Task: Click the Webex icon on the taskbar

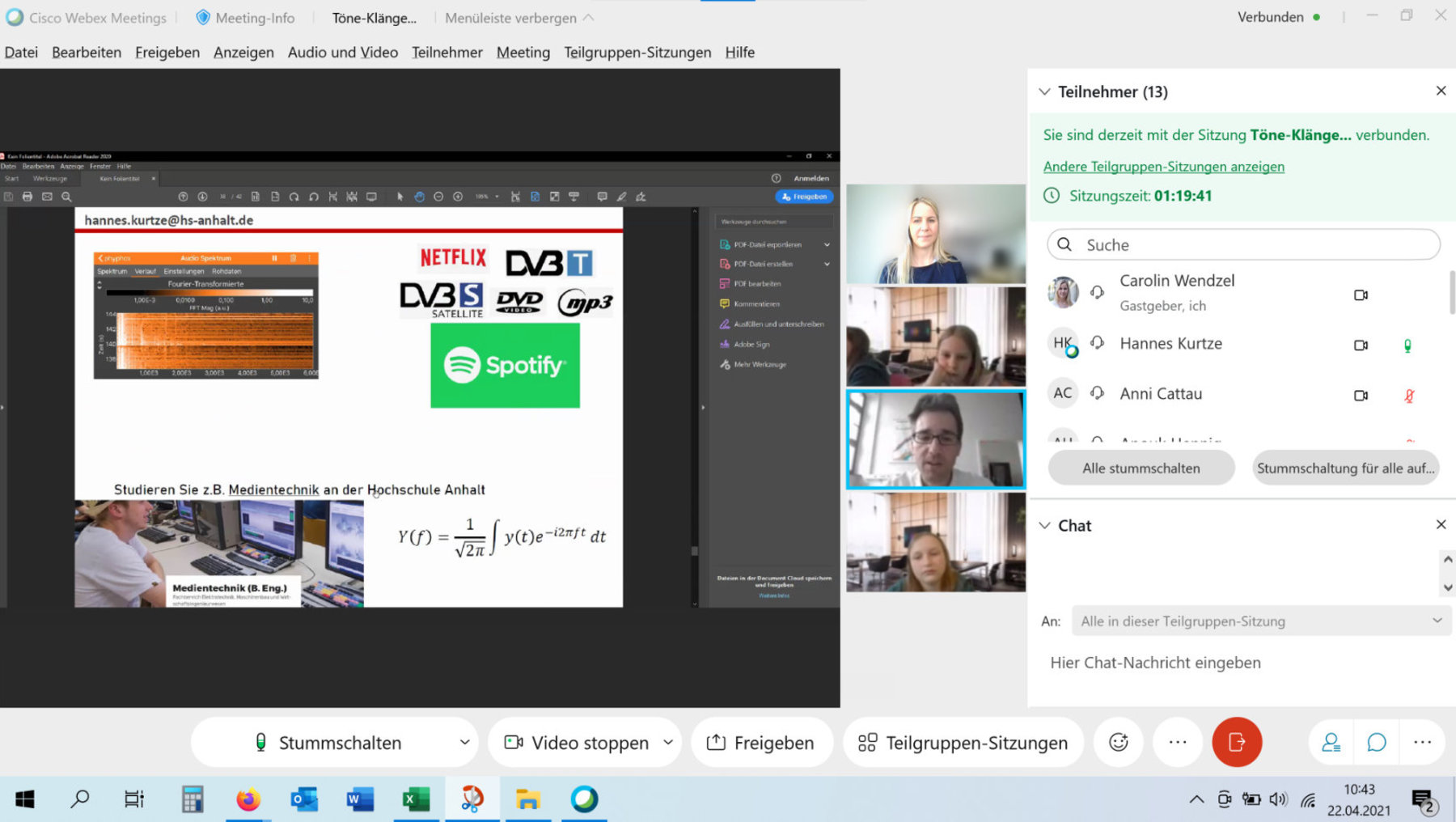Action: pos(584,799)
